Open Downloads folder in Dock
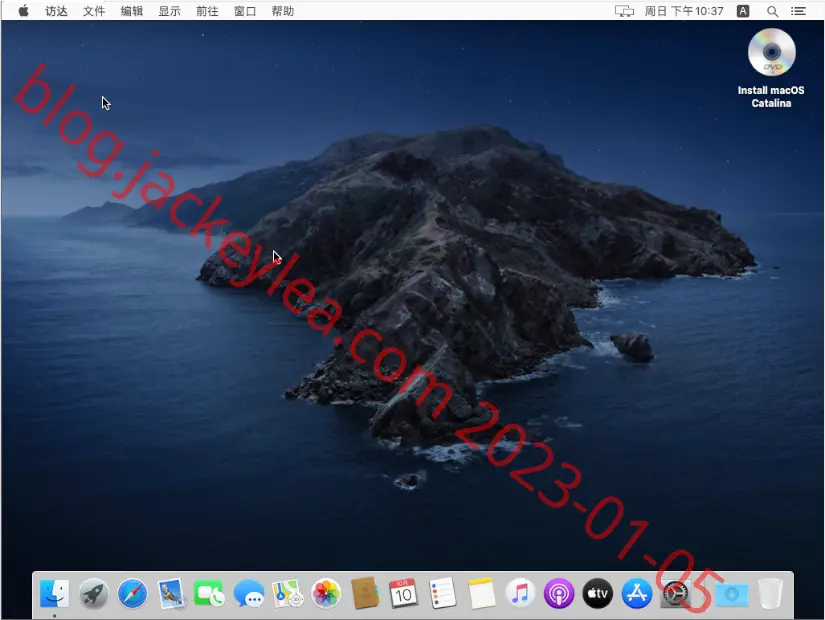This screenshot has width=825, height=620. pyautogui.click(x=732, y=594)
